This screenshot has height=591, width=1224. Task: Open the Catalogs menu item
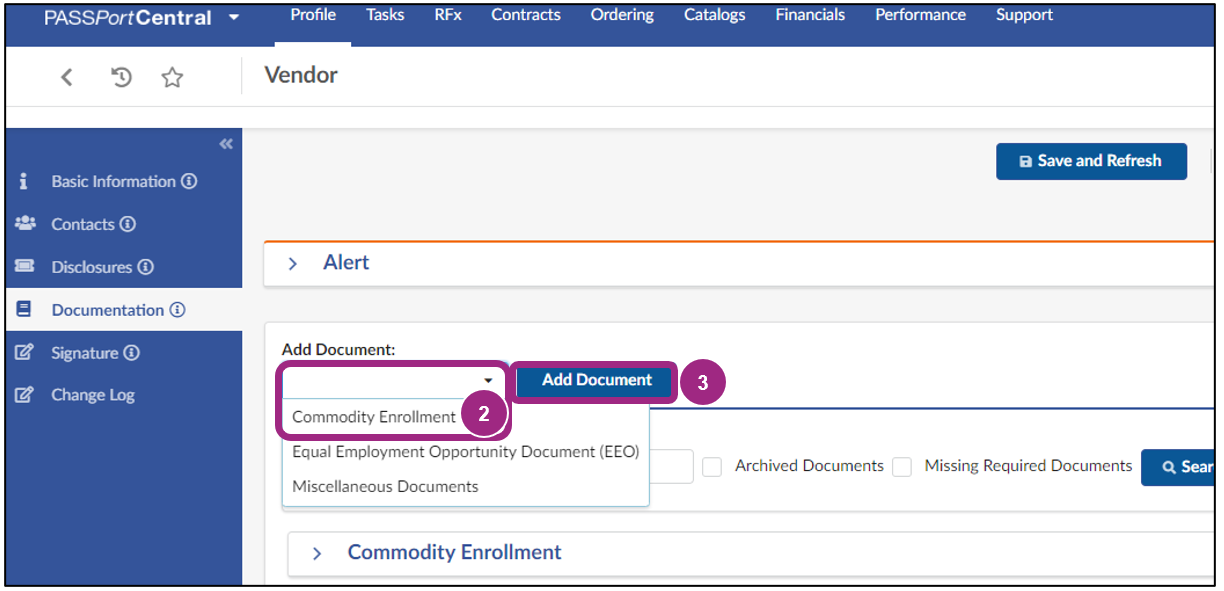point(714,14)
